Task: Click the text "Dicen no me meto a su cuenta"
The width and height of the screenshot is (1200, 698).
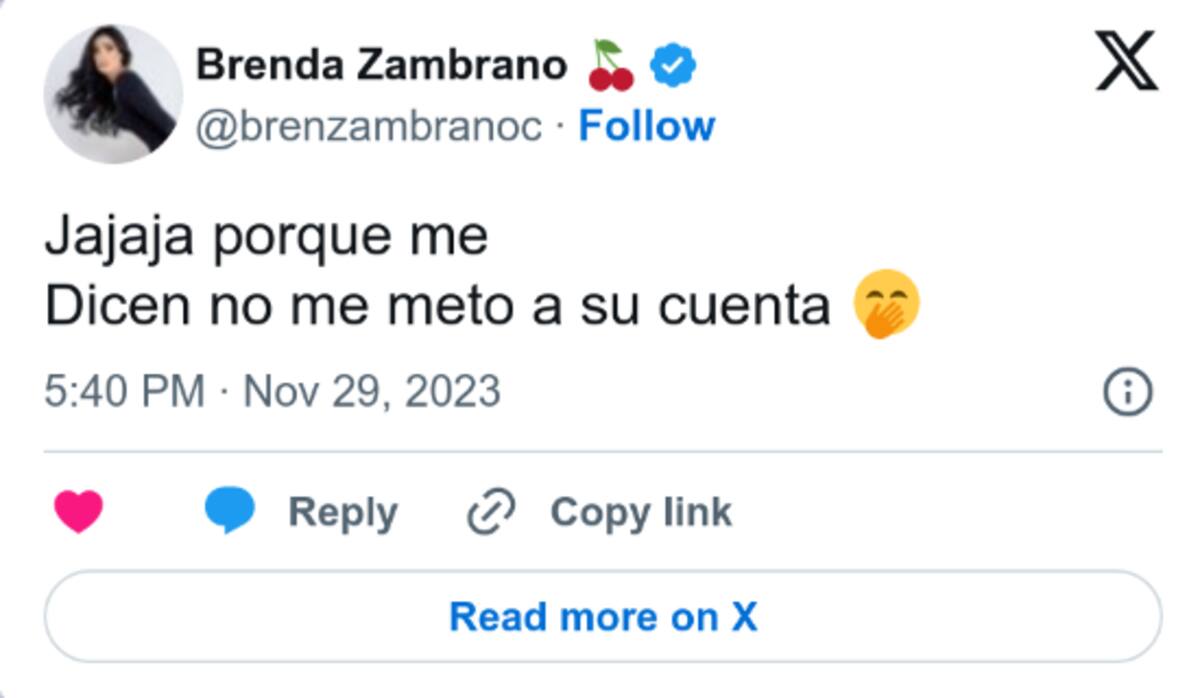Action: click(437, 308)
